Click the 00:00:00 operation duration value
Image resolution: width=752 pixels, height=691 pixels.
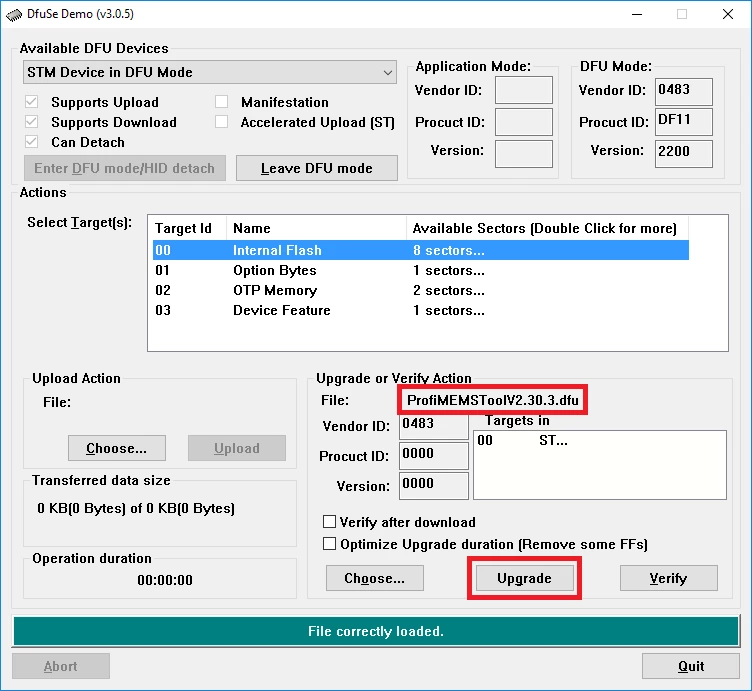pyautogui.click(x=165, y=580)
